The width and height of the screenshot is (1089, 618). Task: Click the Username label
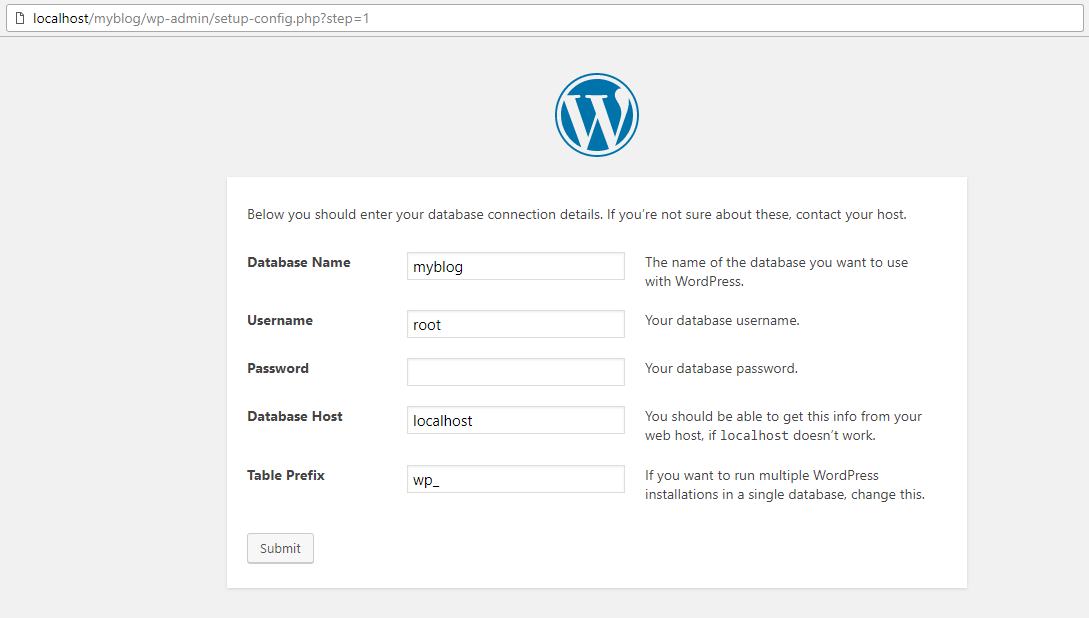pos(280,320)
